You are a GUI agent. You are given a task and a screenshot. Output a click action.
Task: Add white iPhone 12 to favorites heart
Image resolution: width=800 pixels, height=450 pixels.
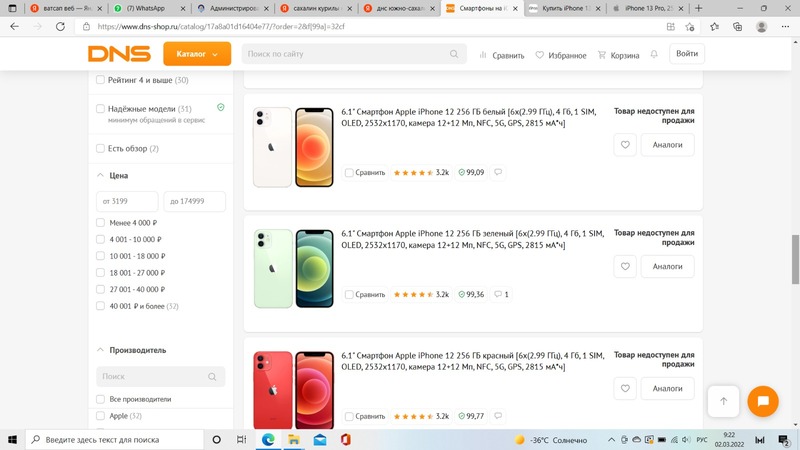625,145
